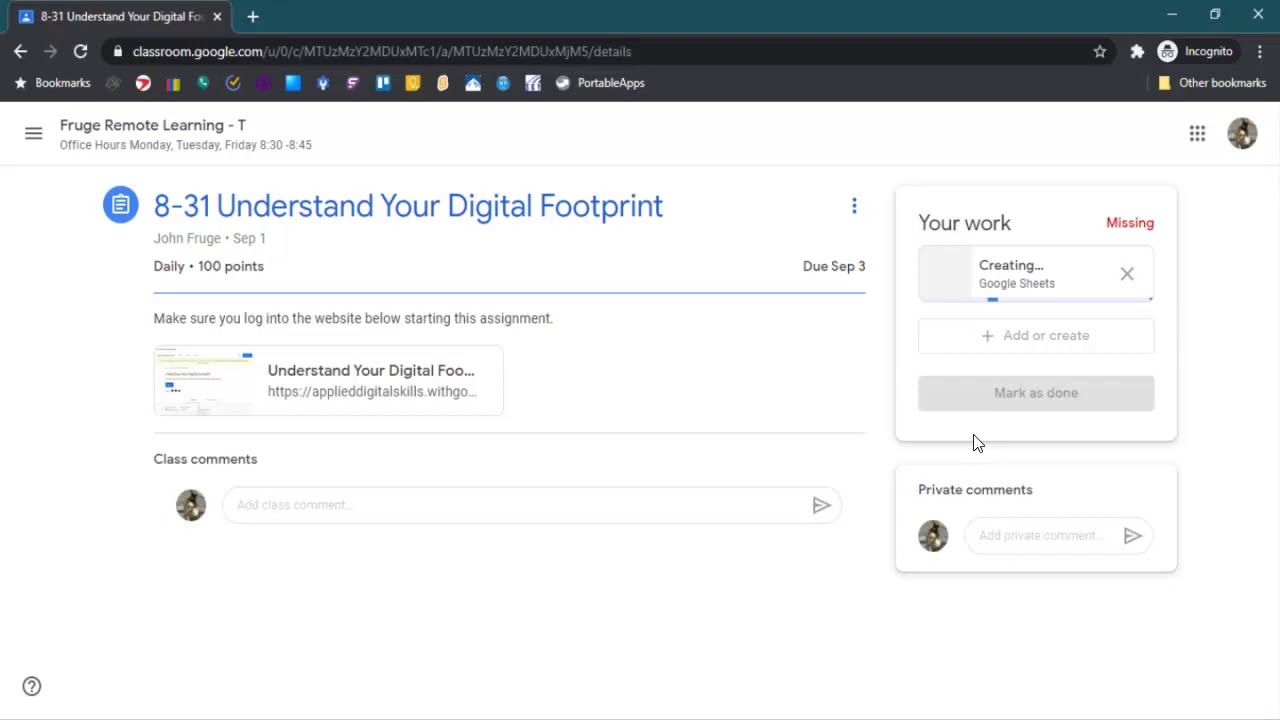1280x720 pixels.
Task: Open the Trello bookmark icon
Action: pos(383,83)
